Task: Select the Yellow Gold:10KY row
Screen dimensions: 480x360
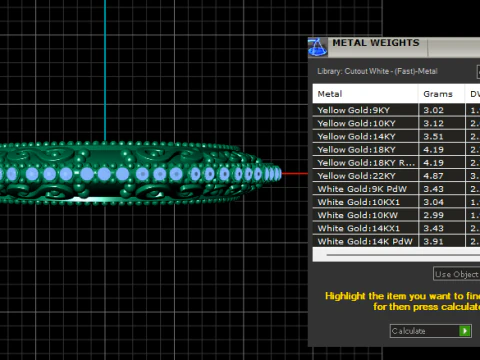Action: (x=396, y=123)
